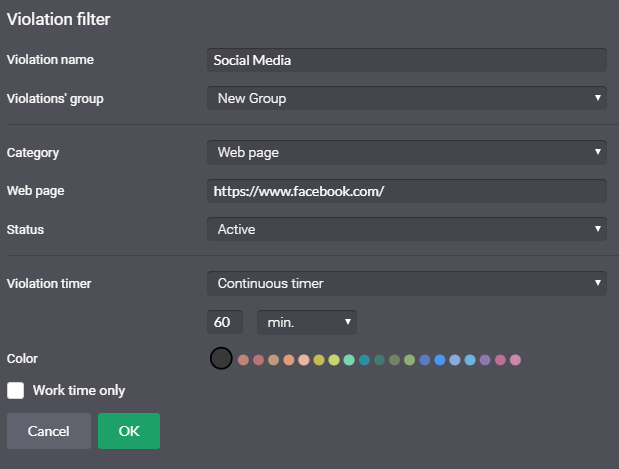Click the Violation name text field

point(407,60)
